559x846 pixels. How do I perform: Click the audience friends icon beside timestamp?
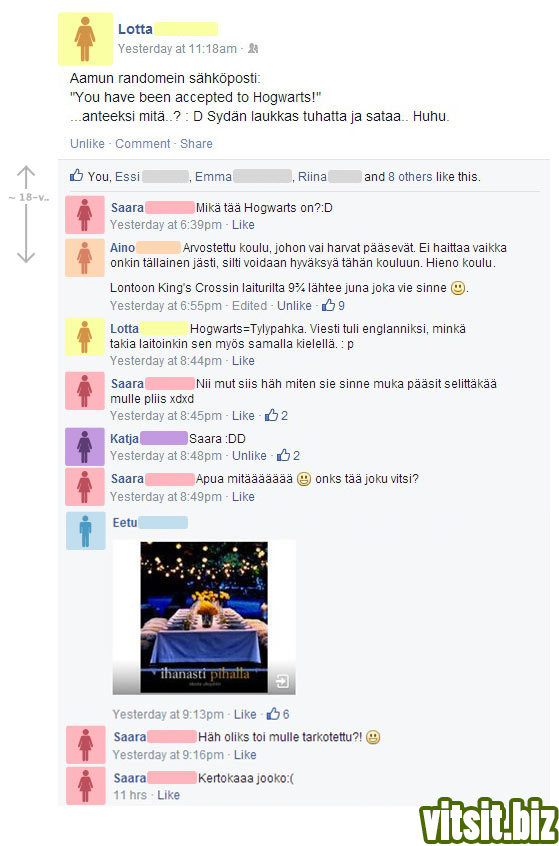(x=253, y=49)
